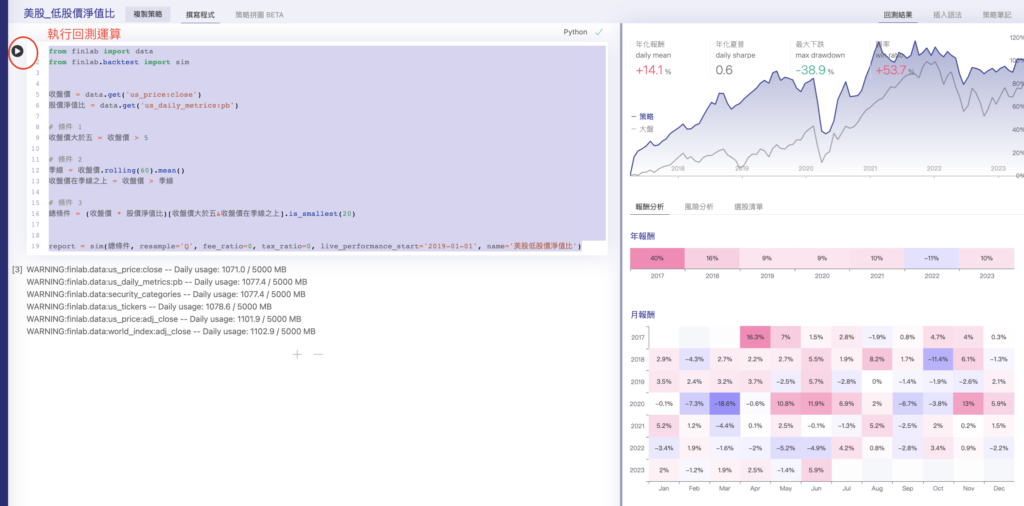1024x506 pixels.
Task: Click the green checkmark next to Python
Action: click(x=598, y=31)
